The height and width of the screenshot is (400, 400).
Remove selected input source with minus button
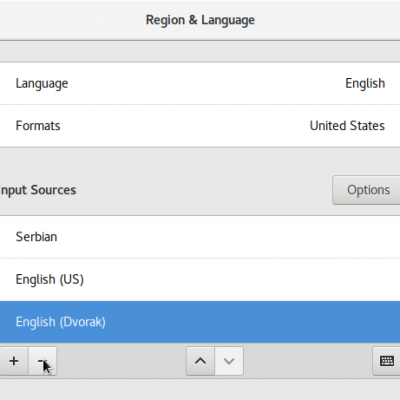click(x=43, y=361)
